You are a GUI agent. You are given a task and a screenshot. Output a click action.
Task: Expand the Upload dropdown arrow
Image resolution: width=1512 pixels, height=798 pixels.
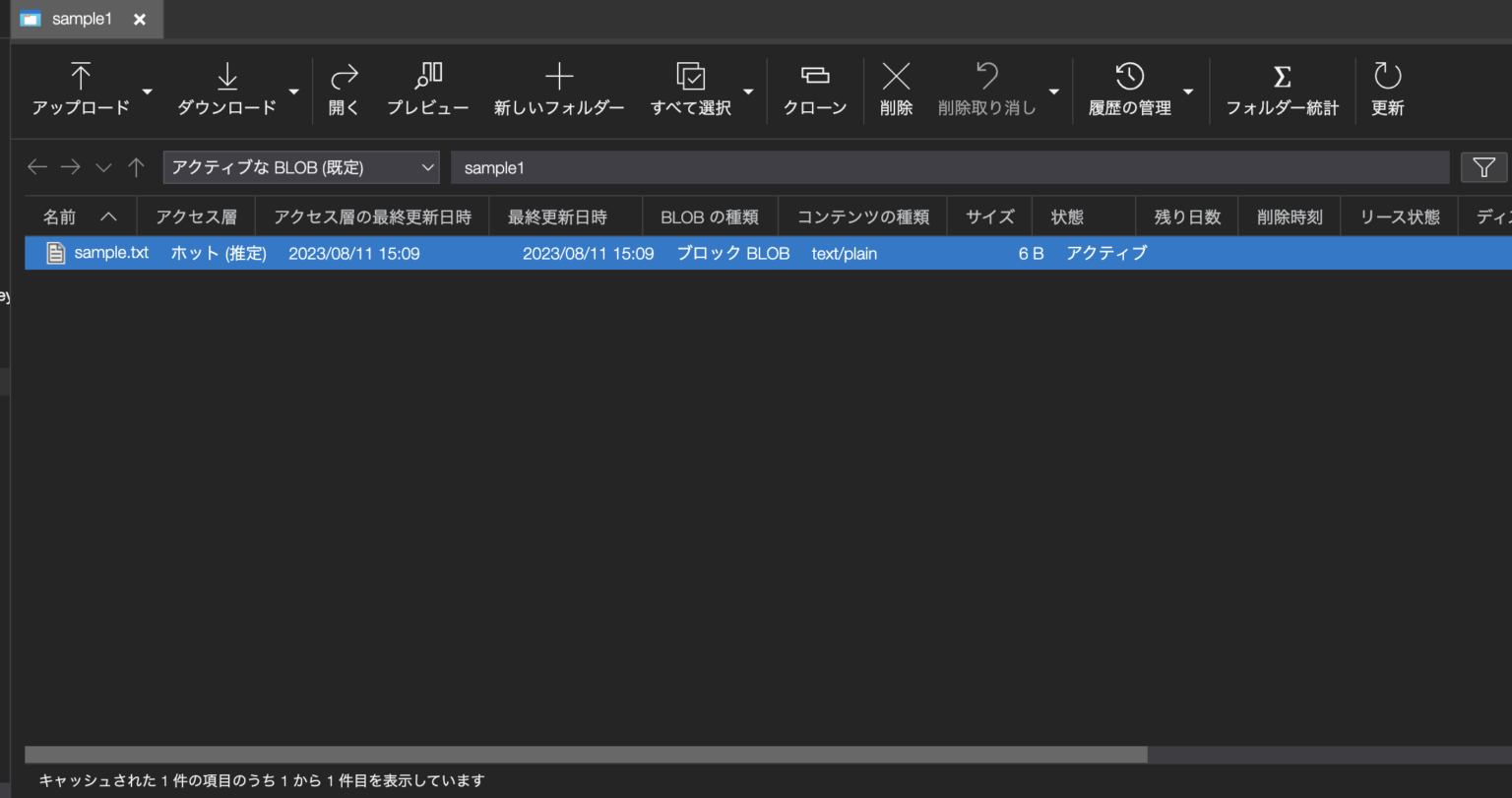[147, 91]
